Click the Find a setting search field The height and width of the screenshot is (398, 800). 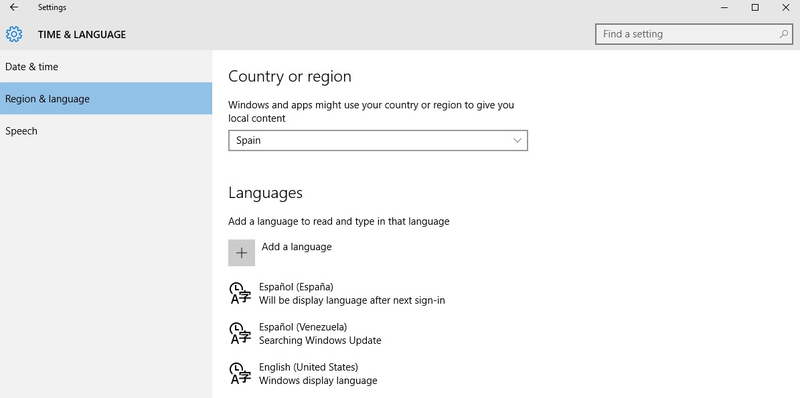tap(694, 34)
